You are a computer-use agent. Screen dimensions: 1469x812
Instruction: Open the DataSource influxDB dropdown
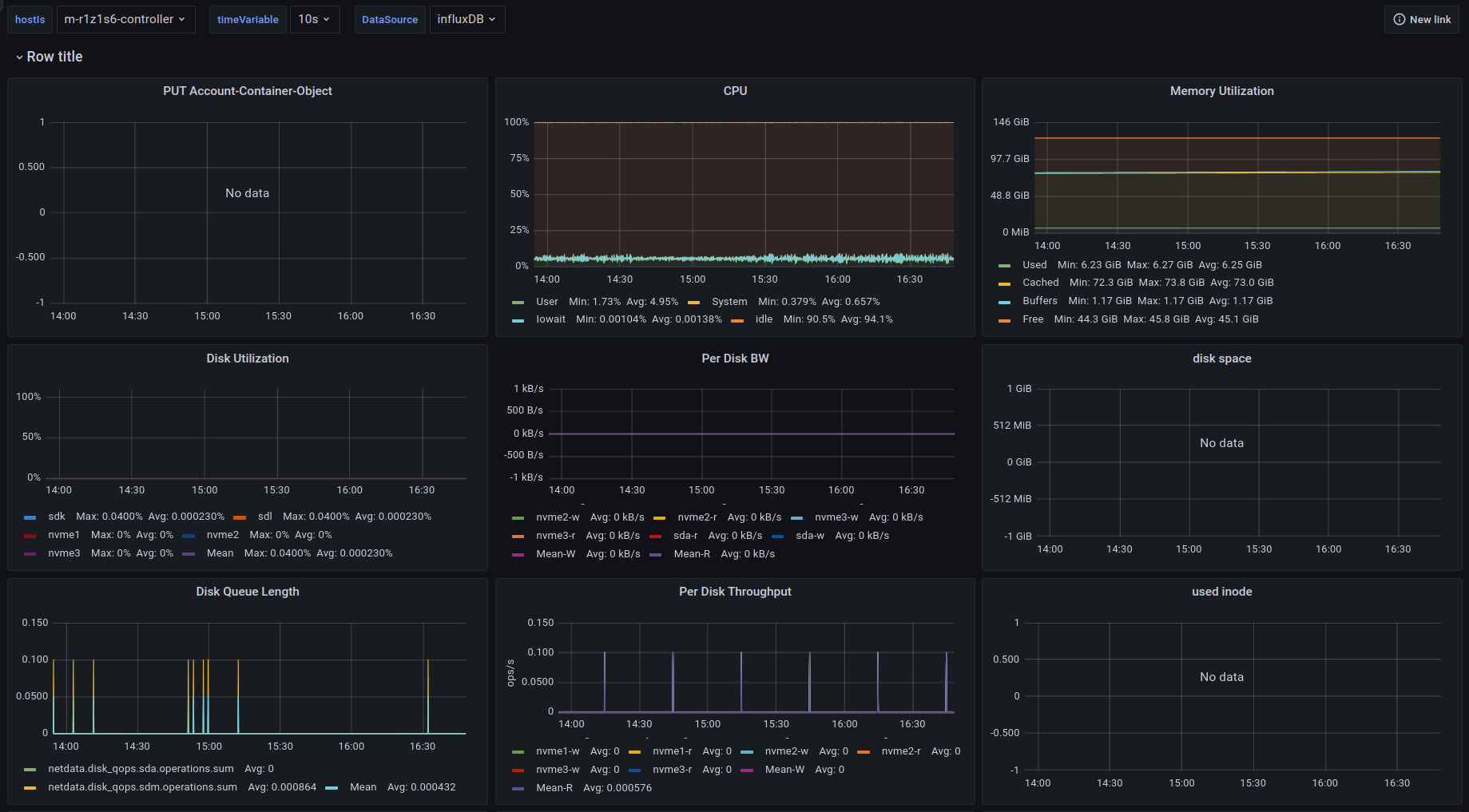coord(467,19)
